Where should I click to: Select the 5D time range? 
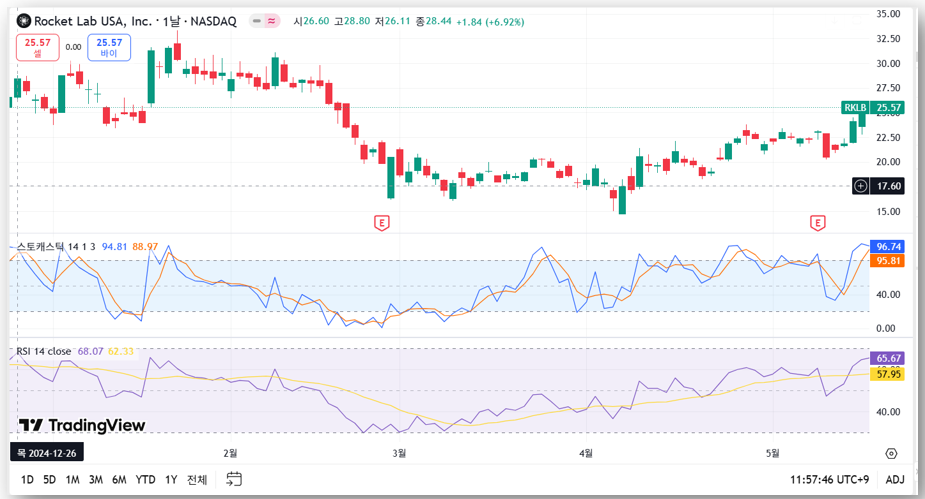tap(50, 480)
